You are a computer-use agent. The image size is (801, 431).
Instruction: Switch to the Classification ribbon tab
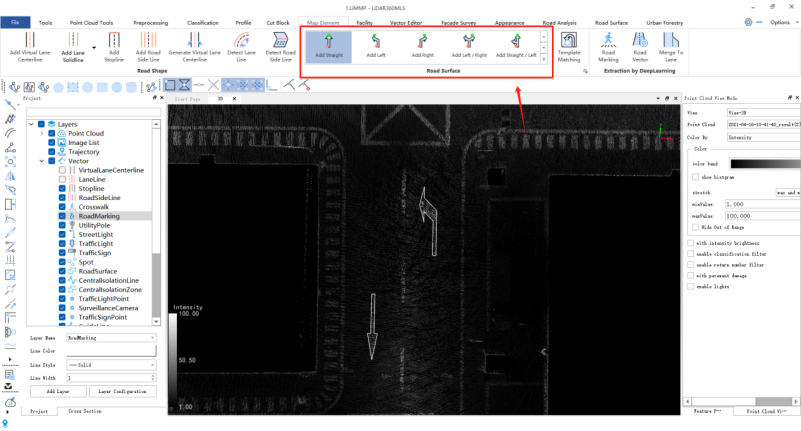[203, 23]
